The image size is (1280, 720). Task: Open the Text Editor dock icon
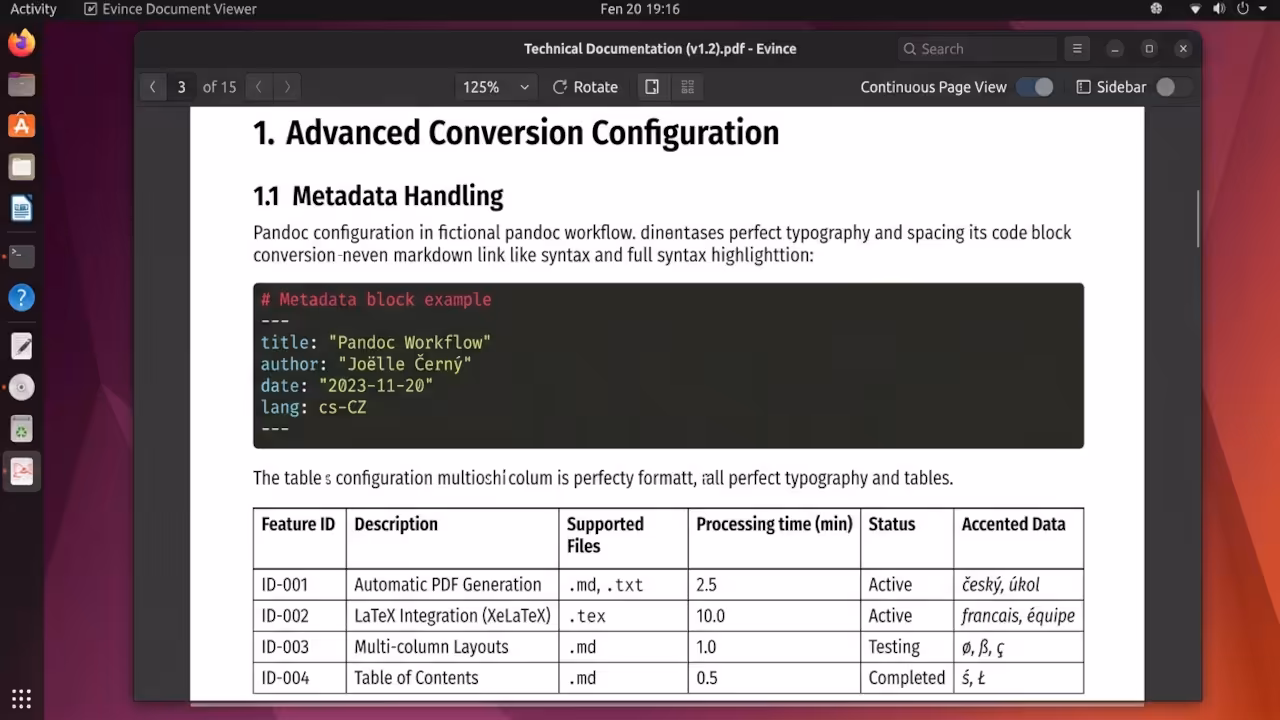pyautogui.click(x=21, y=346)
